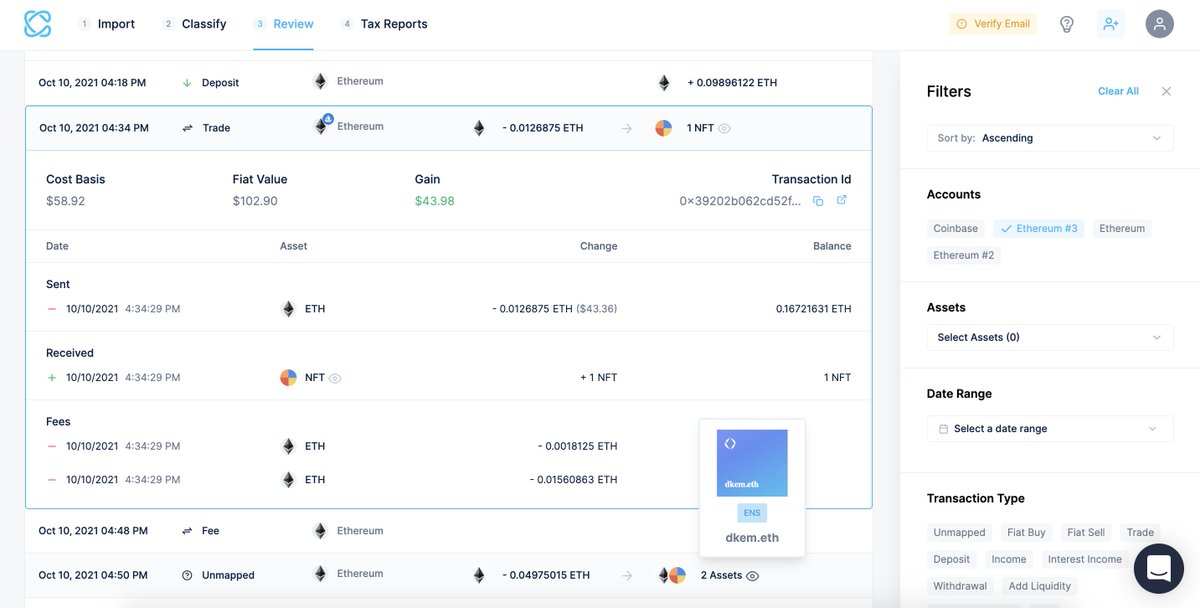Viewport: 1200px width, 608px height.
Task: Click the Ethereum account icon in the Trade row
Action: 321,126
